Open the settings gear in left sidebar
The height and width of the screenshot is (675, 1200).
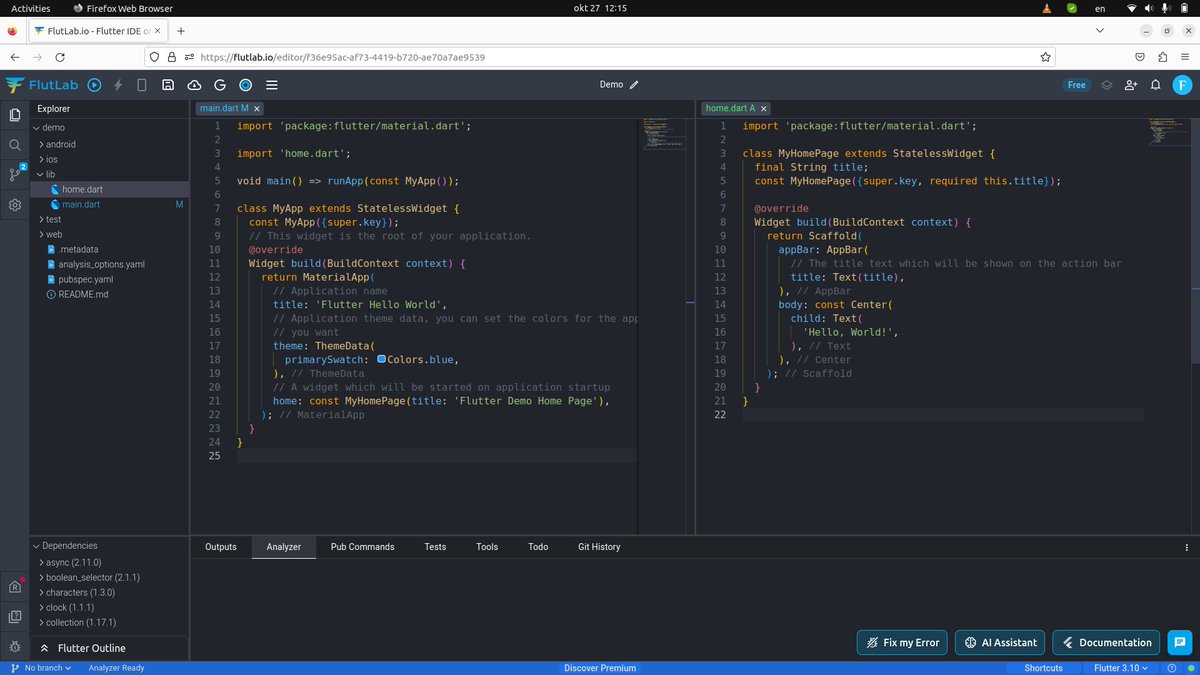point(15,205)
